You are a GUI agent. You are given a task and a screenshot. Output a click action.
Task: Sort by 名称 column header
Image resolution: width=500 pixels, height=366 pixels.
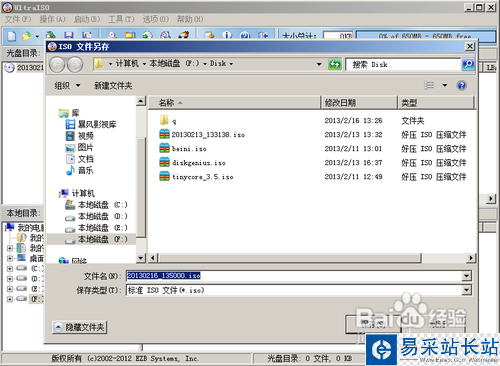coord(234,103)
